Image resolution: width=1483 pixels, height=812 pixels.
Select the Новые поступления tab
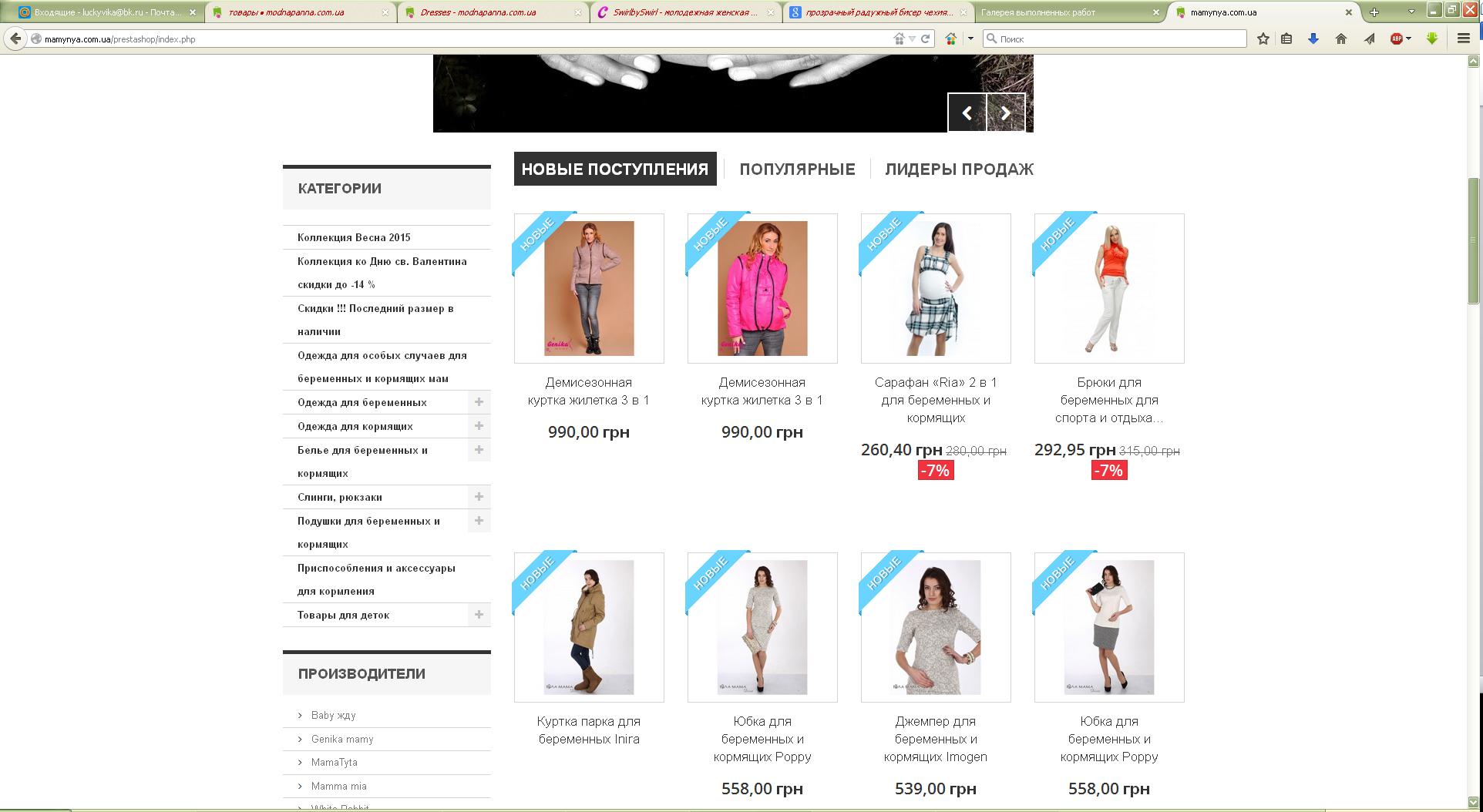click(615, 169)
